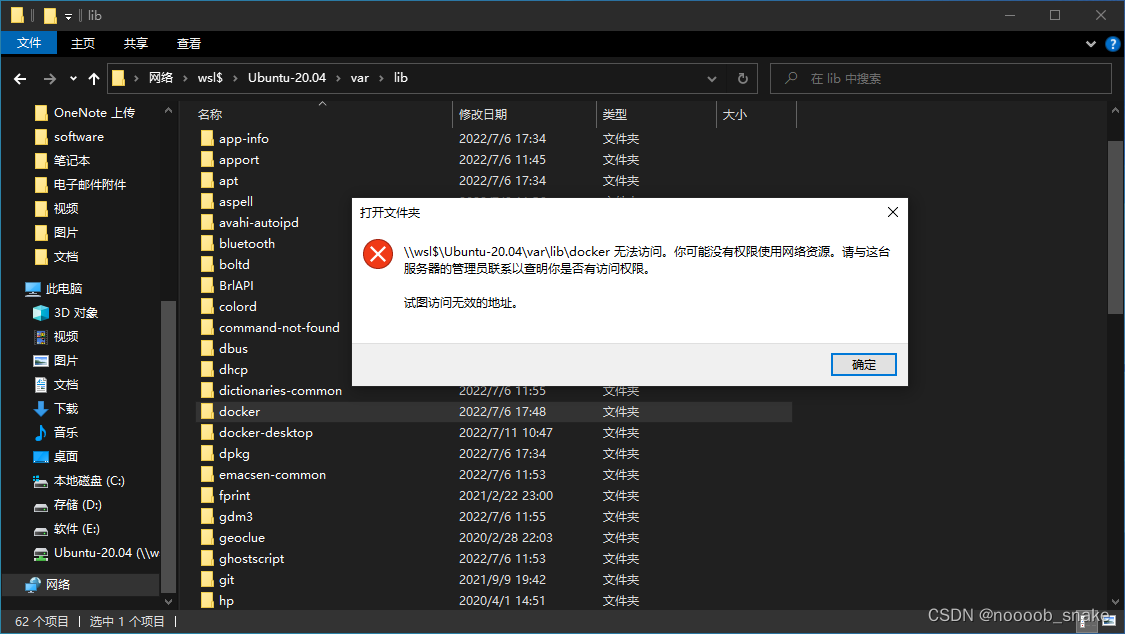Click the Ubuntu-20.04 breadcrumb segment
This screenshot has width=1125, height=634.
click(x=287, y=77)
